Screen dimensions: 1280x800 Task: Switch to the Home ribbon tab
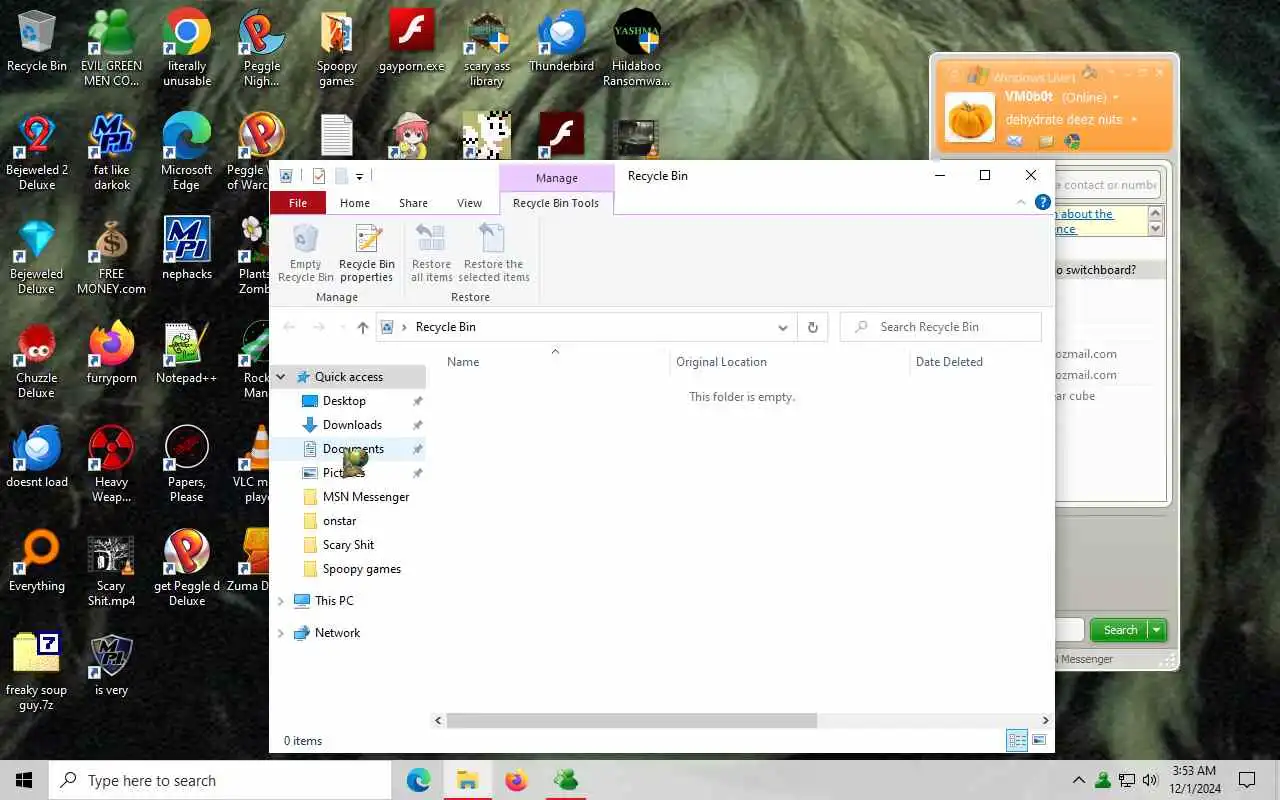pyautogui.click(x=355, y=203)
